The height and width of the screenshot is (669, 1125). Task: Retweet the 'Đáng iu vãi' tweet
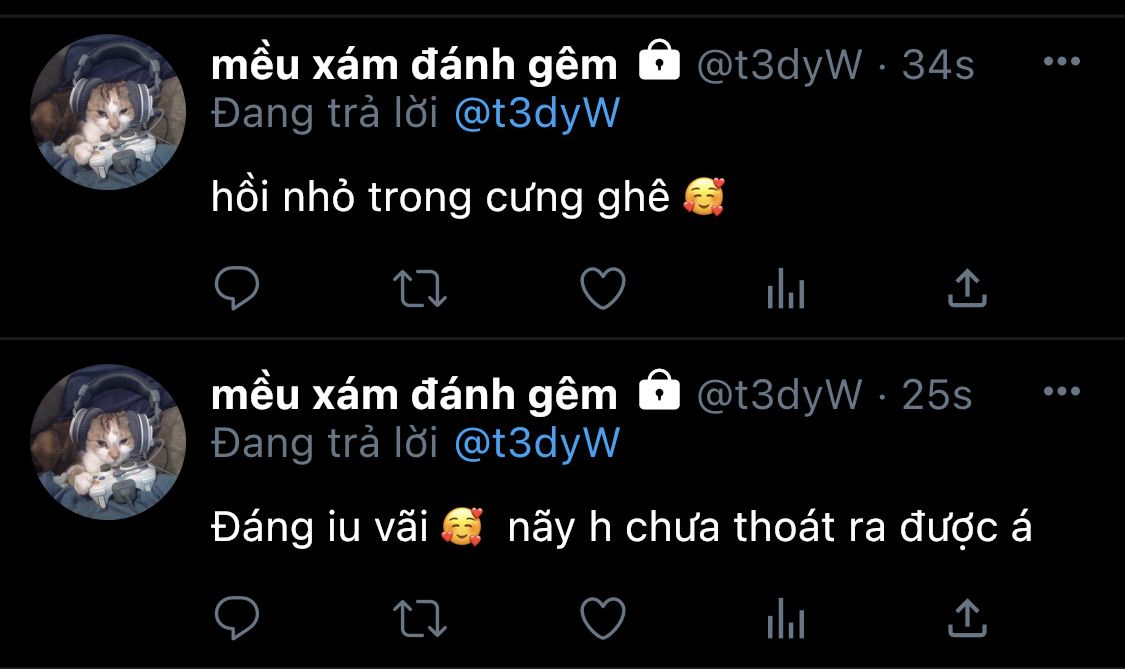point(420,618)
